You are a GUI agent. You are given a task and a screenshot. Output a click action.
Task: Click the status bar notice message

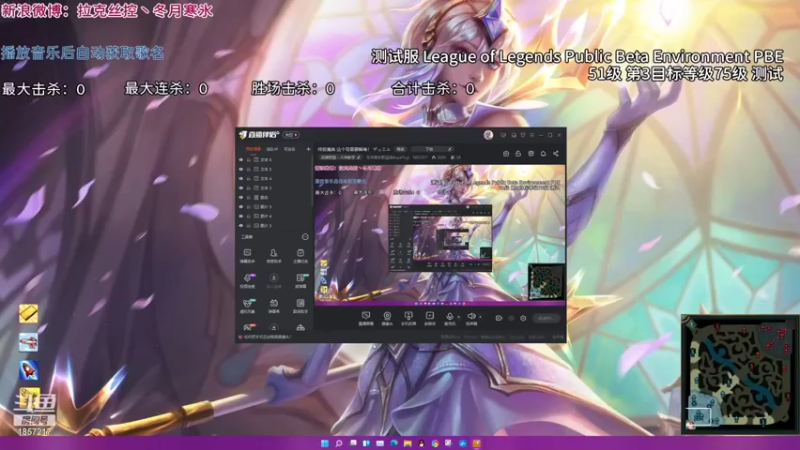(265, 337)
